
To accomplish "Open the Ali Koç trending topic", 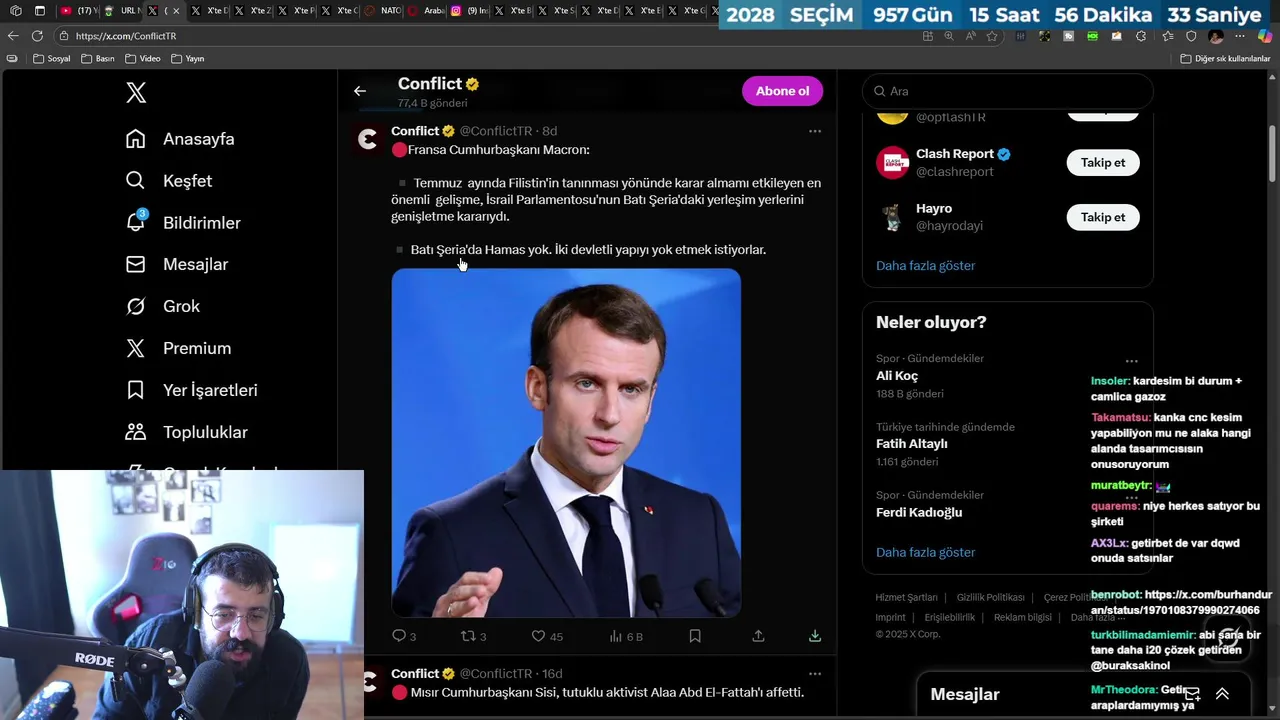I will (x=897, y=376).
